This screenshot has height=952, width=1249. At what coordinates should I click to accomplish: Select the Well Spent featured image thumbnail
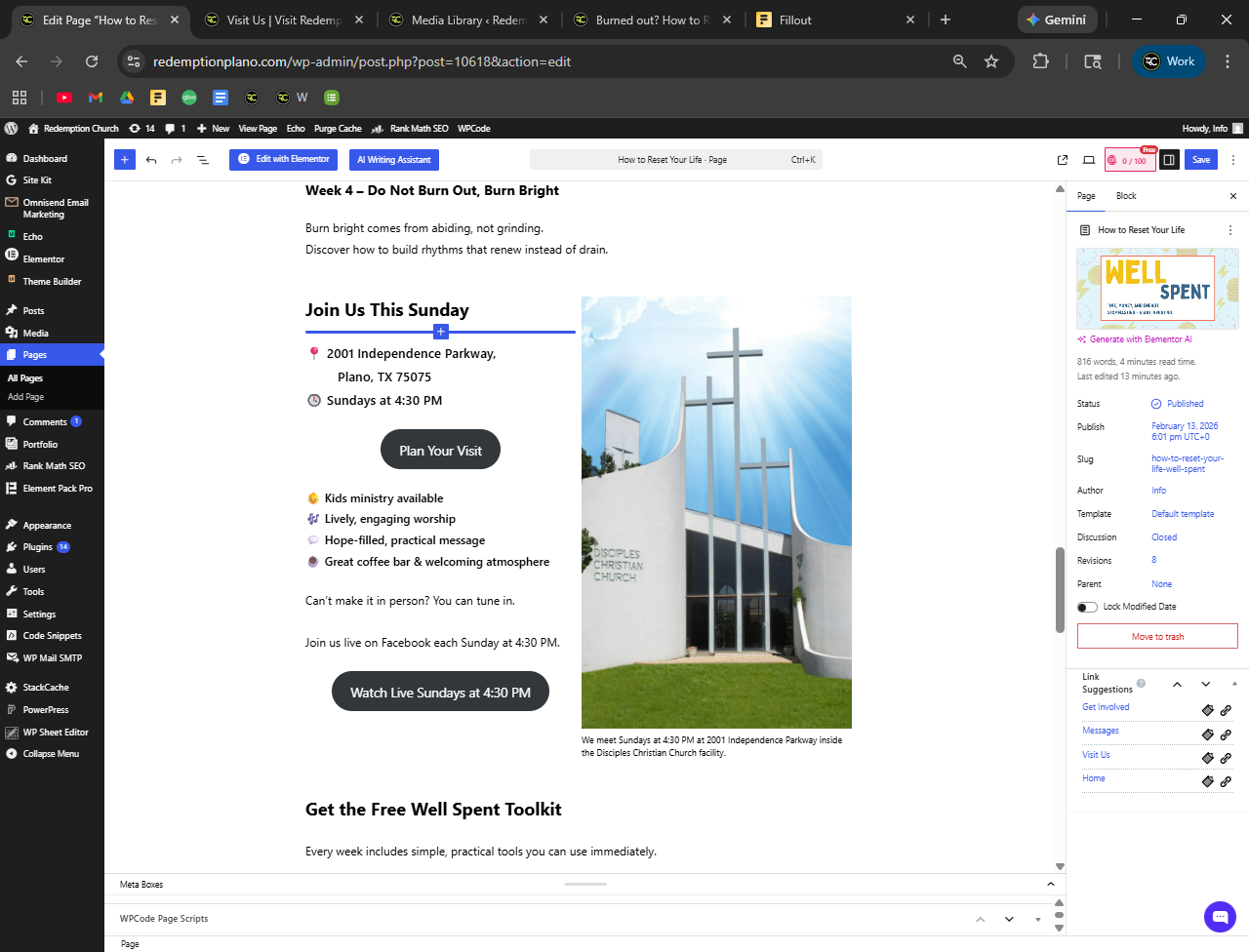1157,288
